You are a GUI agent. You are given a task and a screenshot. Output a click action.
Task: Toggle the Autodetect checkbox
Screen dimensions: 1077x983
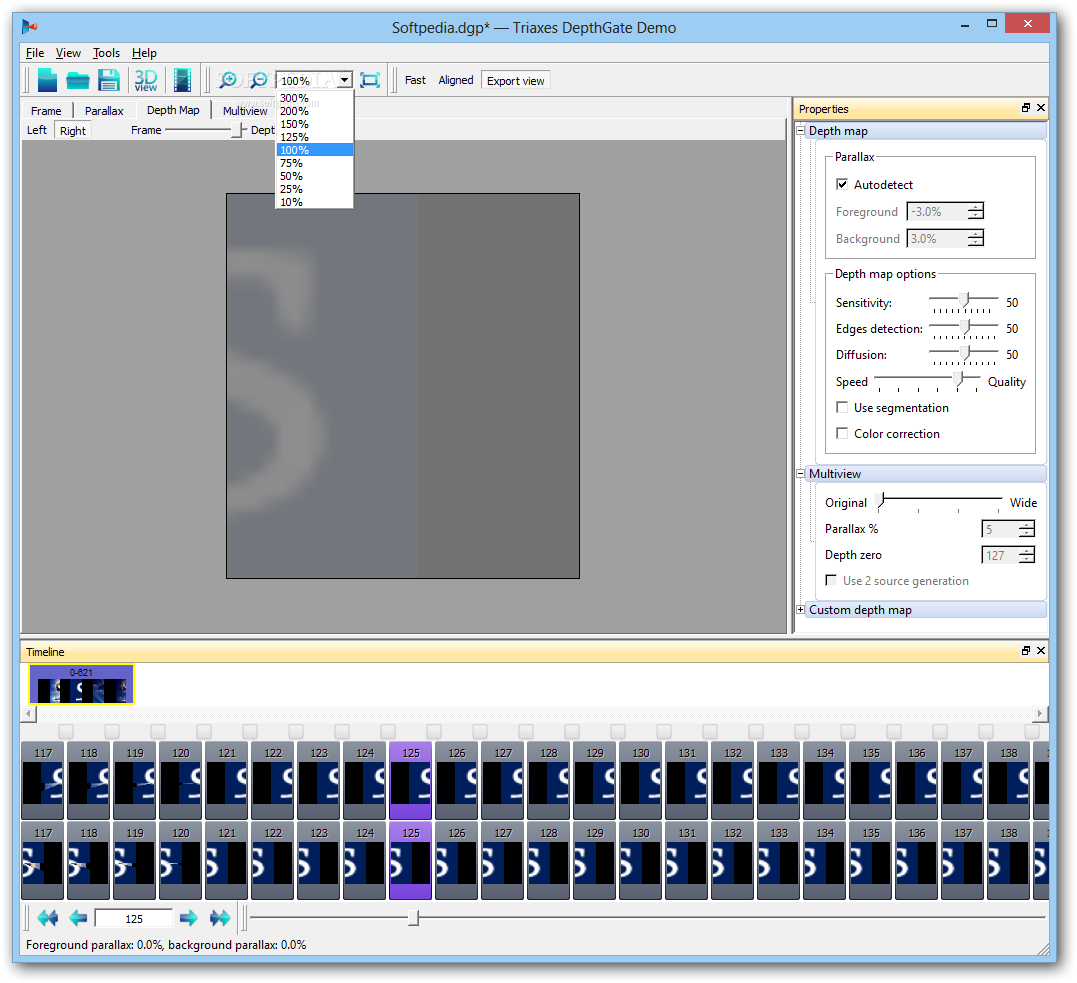[x=841, y=184]
